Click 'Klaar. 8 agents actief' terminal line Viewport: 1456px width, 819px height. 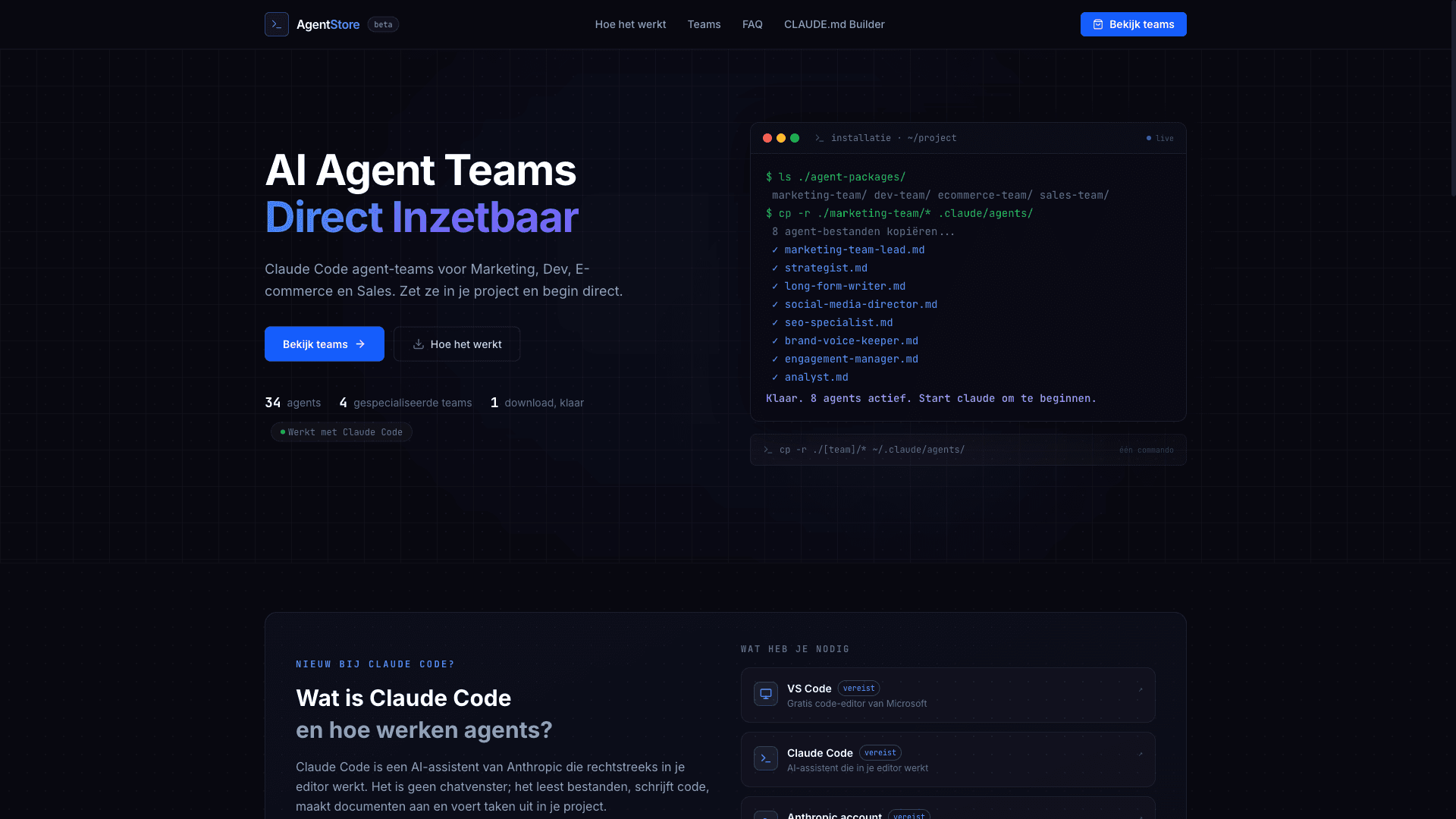coord(931,398)
